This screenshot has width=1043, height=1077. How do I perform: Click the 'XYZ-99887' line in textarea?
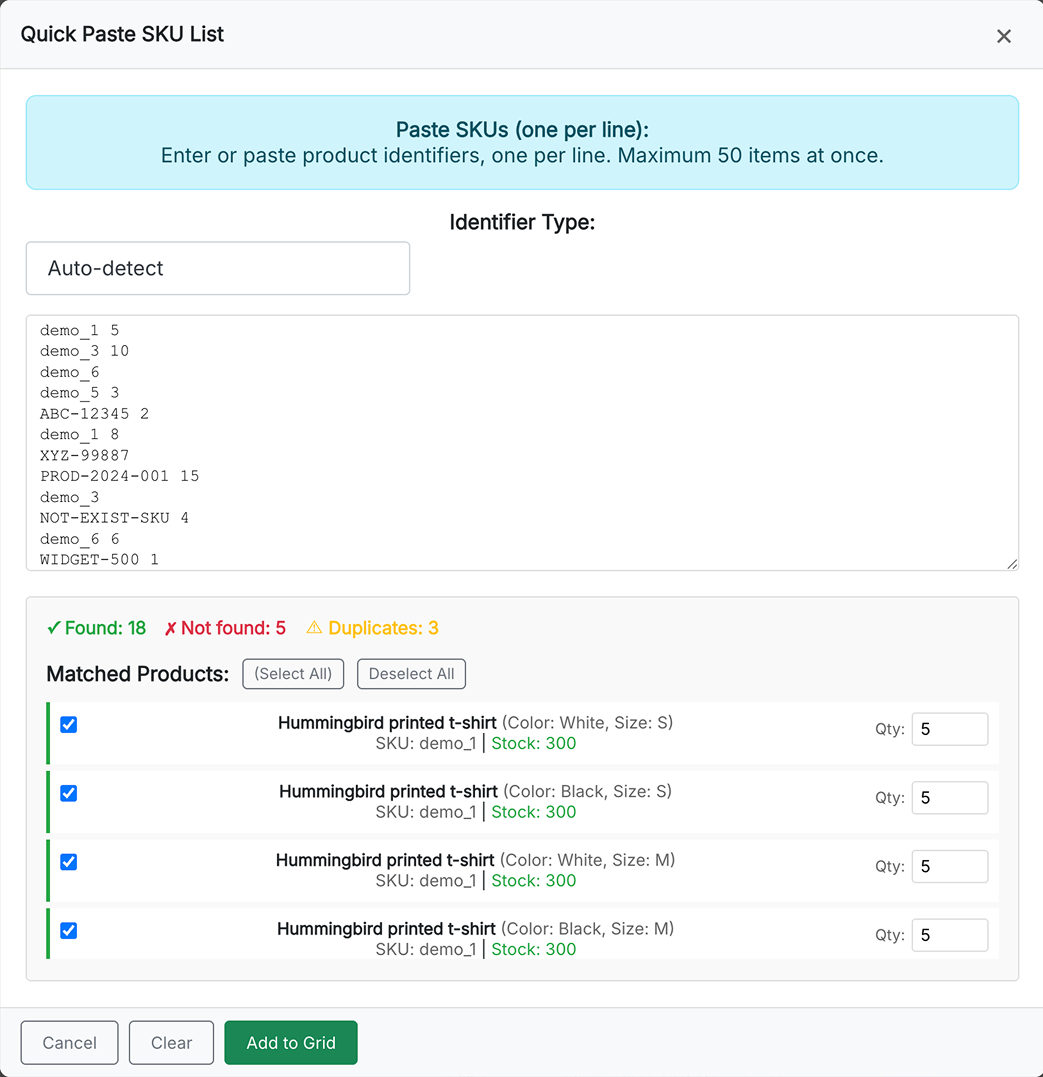point(85,455)
